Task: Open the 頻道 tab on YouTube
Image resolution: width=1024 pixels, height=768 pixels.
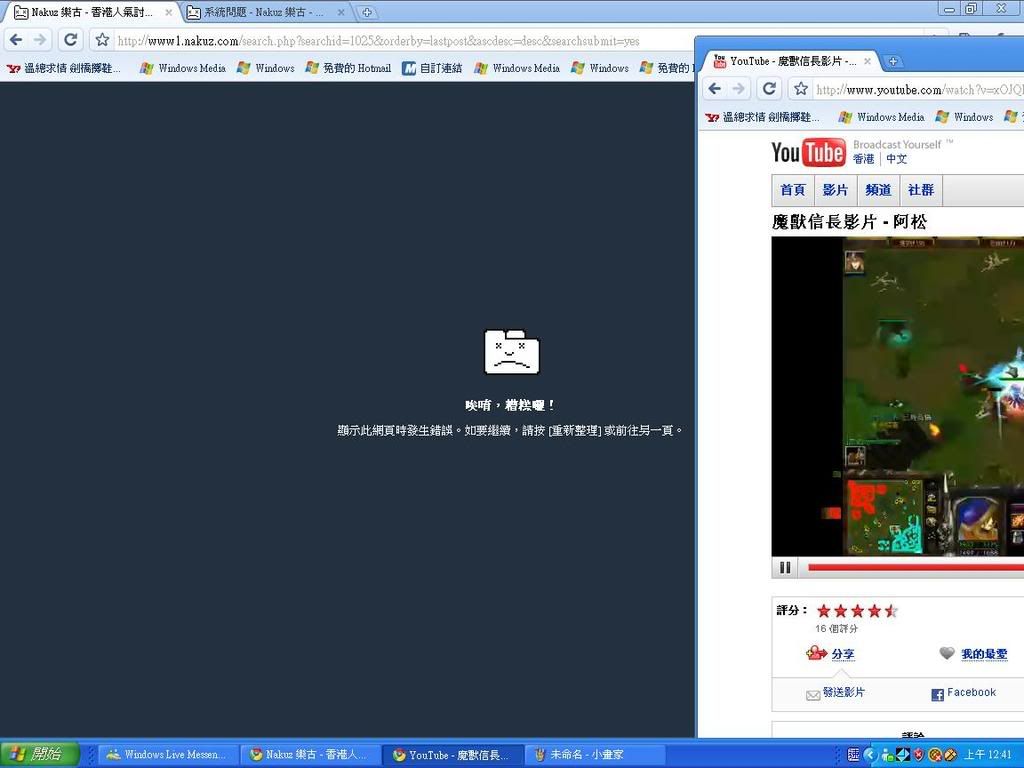Action: (x=878, y=190)
